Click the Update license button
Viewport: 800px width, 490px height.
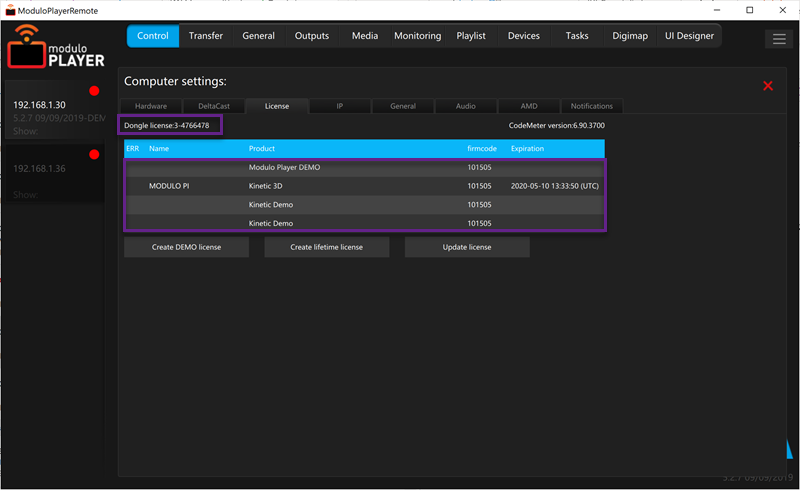click(x=467, y=247)
